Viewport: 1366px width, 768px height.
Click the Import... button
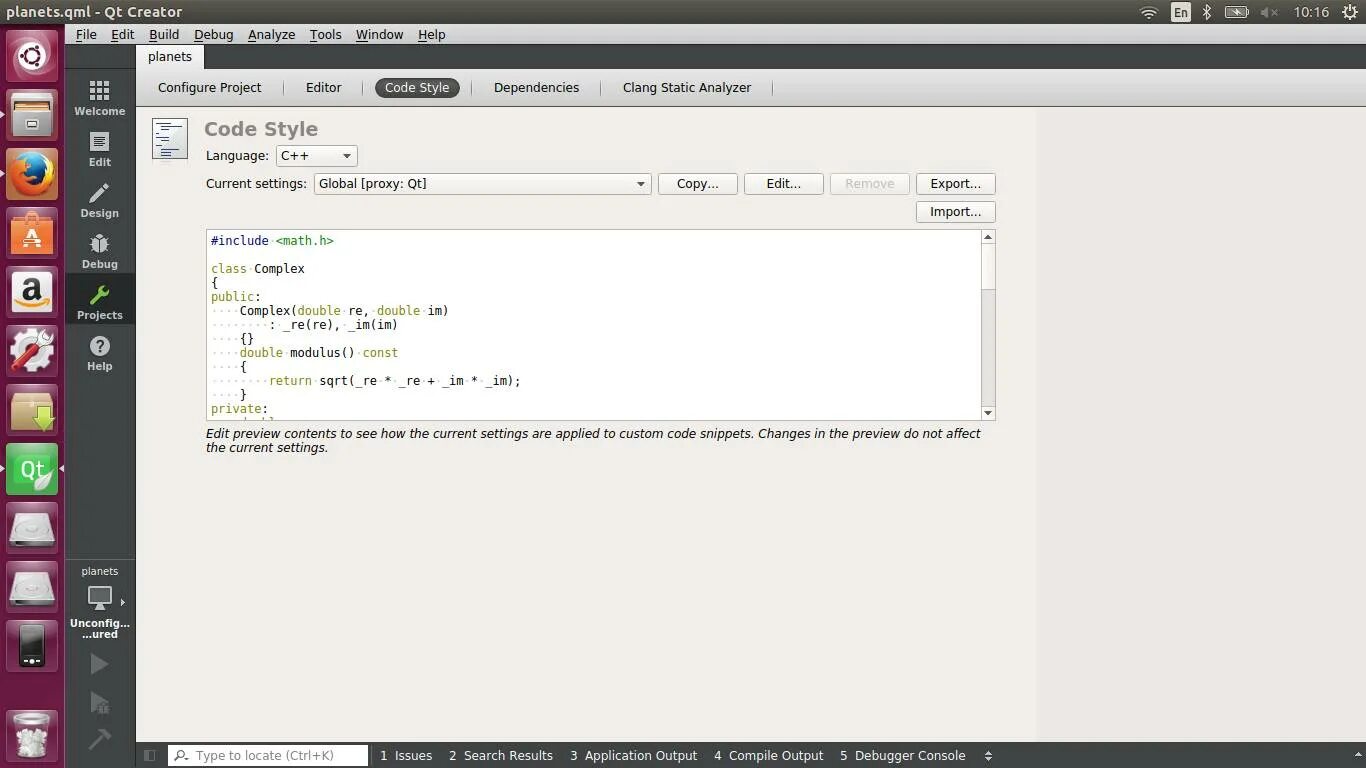click(x=956, y=212)
